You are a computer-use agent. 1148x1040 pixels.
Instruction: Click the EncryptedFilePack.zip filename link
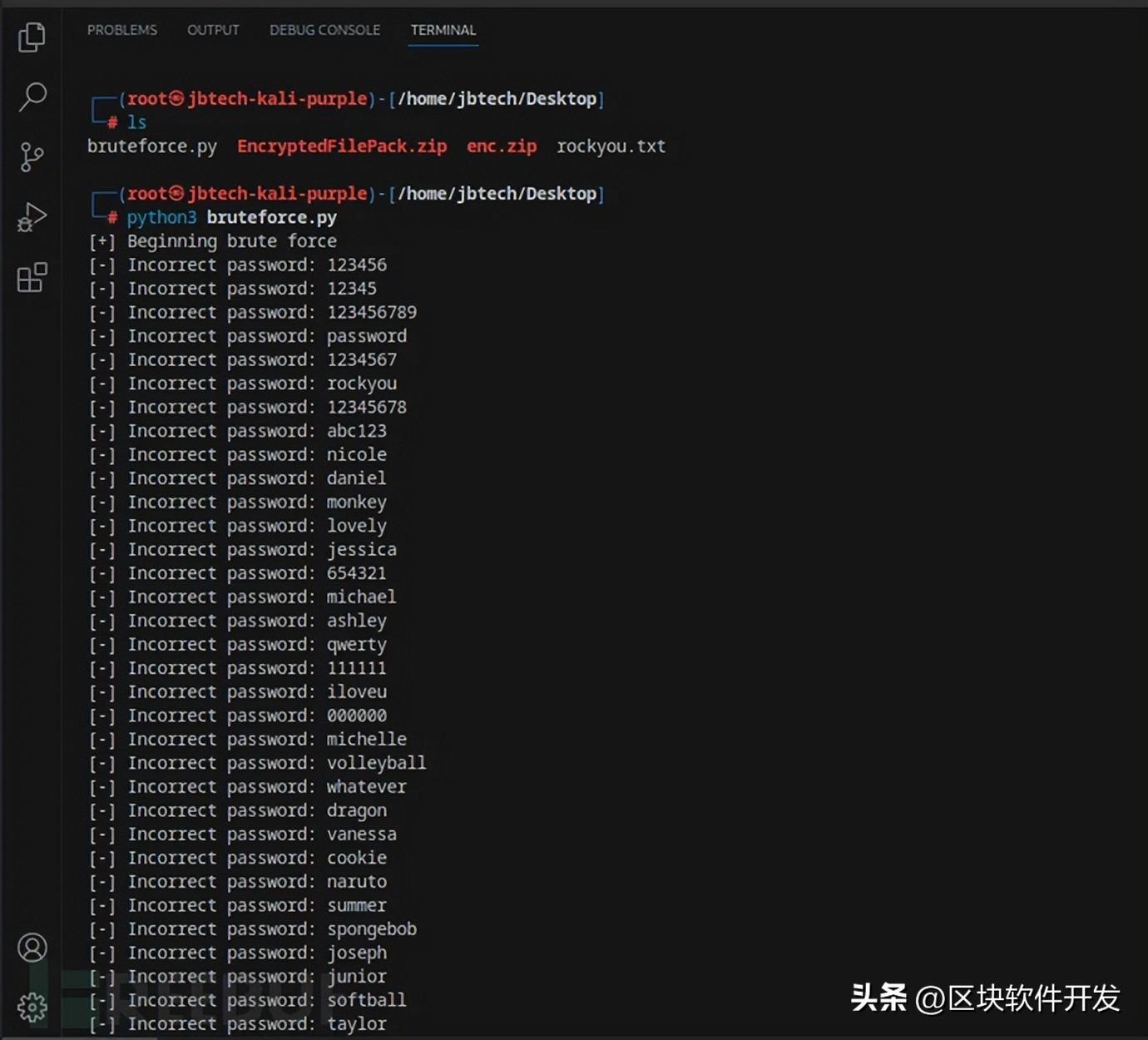(x=341, y=146)
